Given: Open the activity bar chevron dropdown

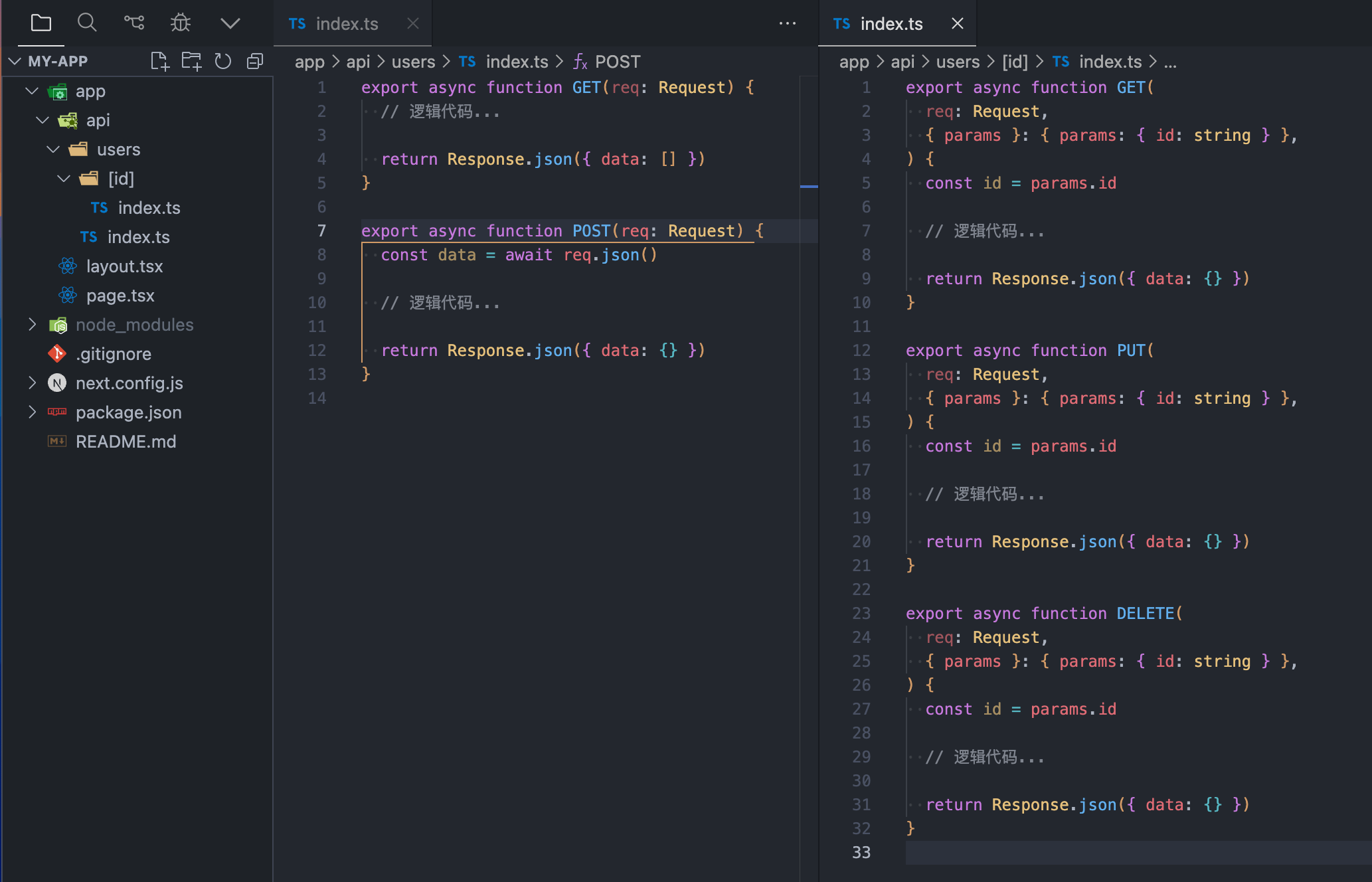Looking at the screenshot, I should [229, 22].
